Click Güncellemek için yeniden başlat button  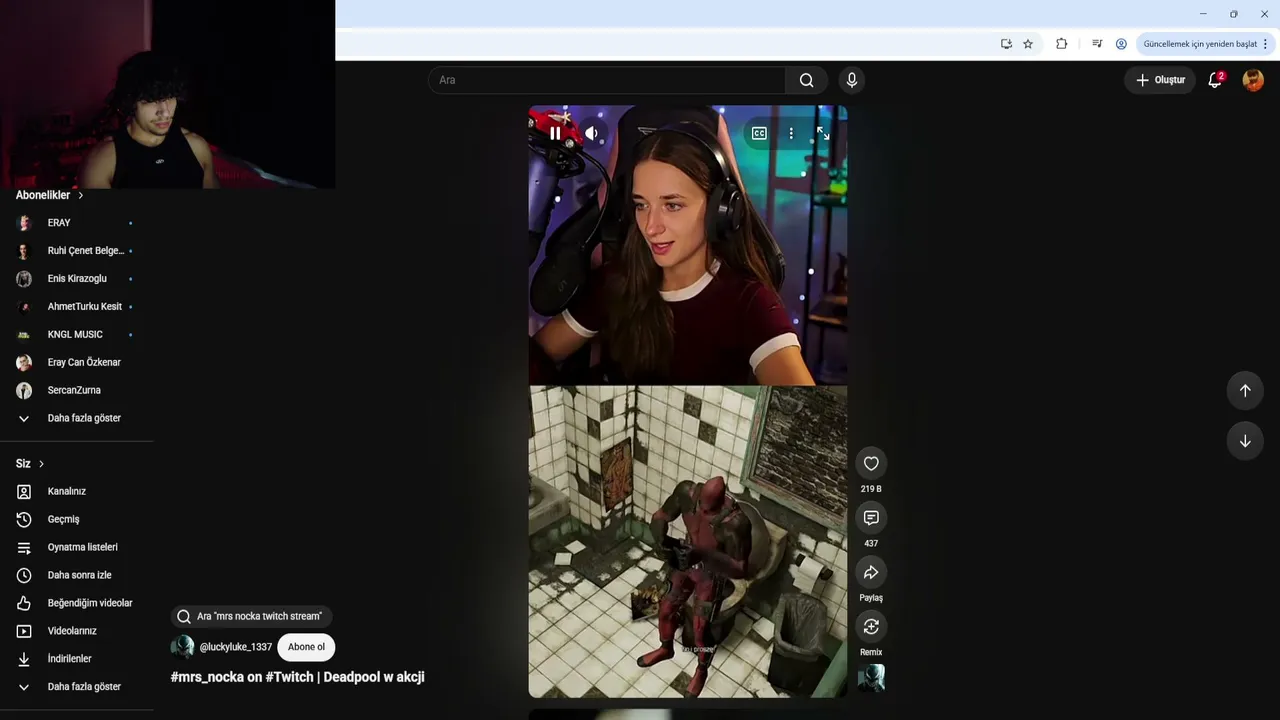pyautogui.click(x=1200, y=44)
